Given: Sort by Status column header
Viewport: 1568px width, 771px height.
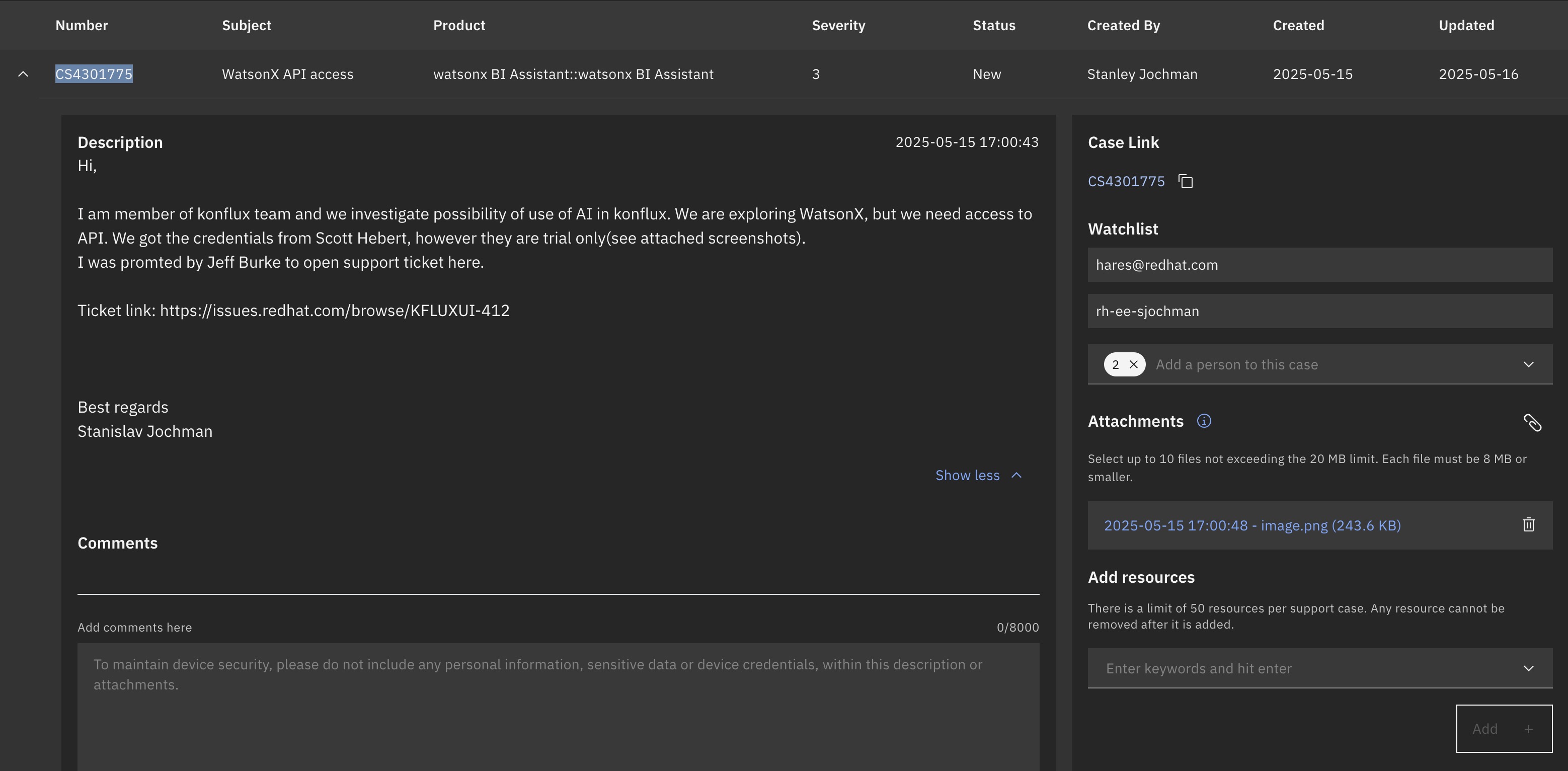Looking at the screenshot, I should (x=993, y=26).
